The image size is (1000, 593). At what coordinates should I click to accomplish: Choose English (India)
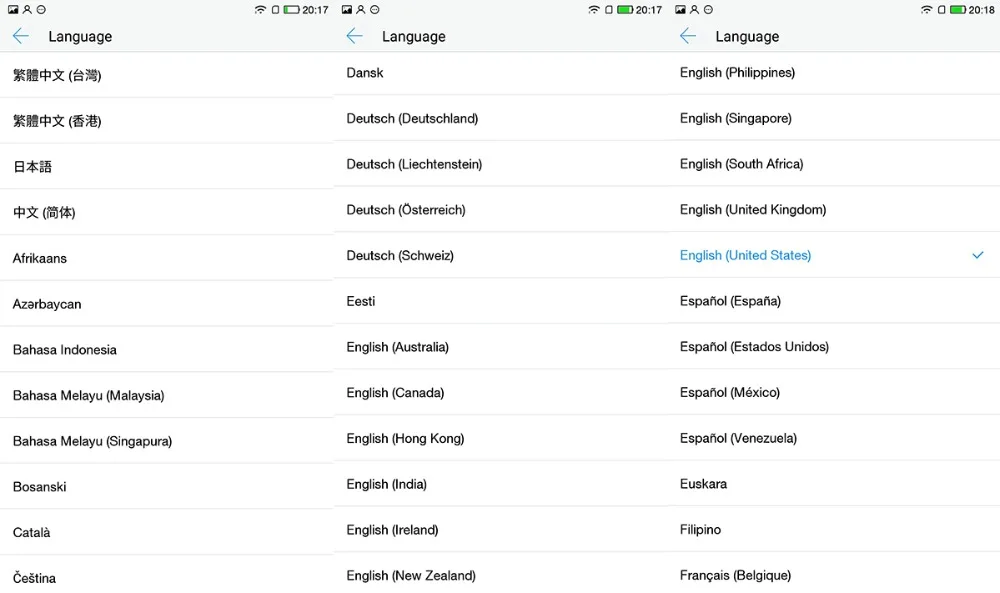click(x=501, y=484)
